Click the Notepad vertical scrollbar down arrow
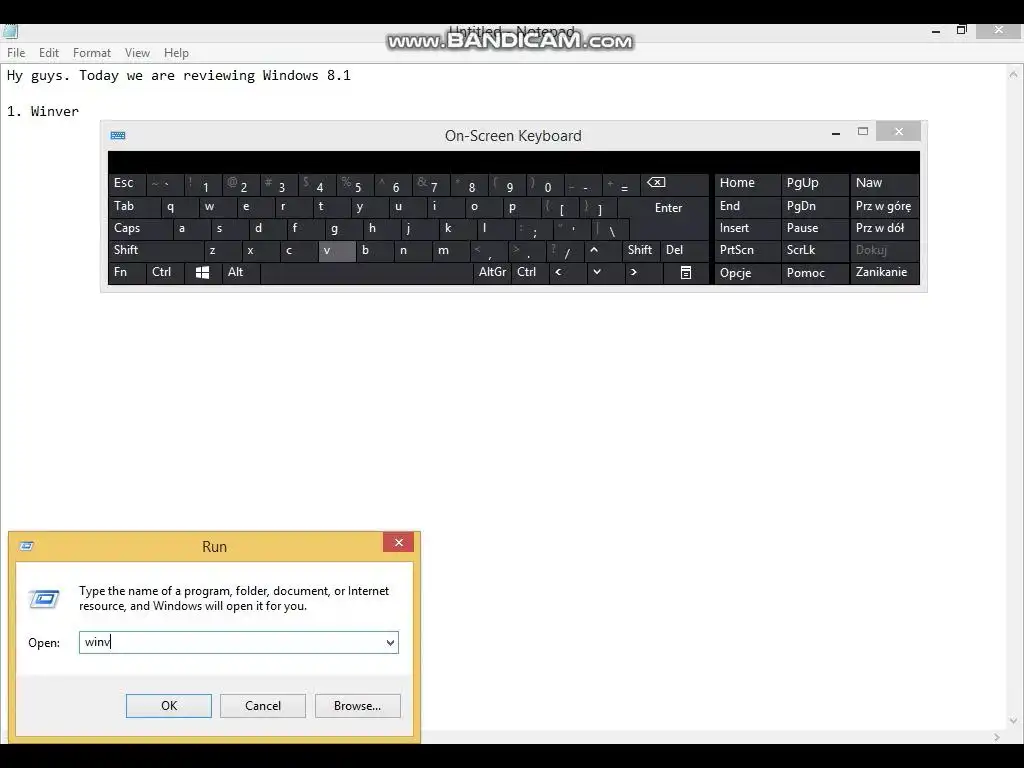 tap(1014, 721)
